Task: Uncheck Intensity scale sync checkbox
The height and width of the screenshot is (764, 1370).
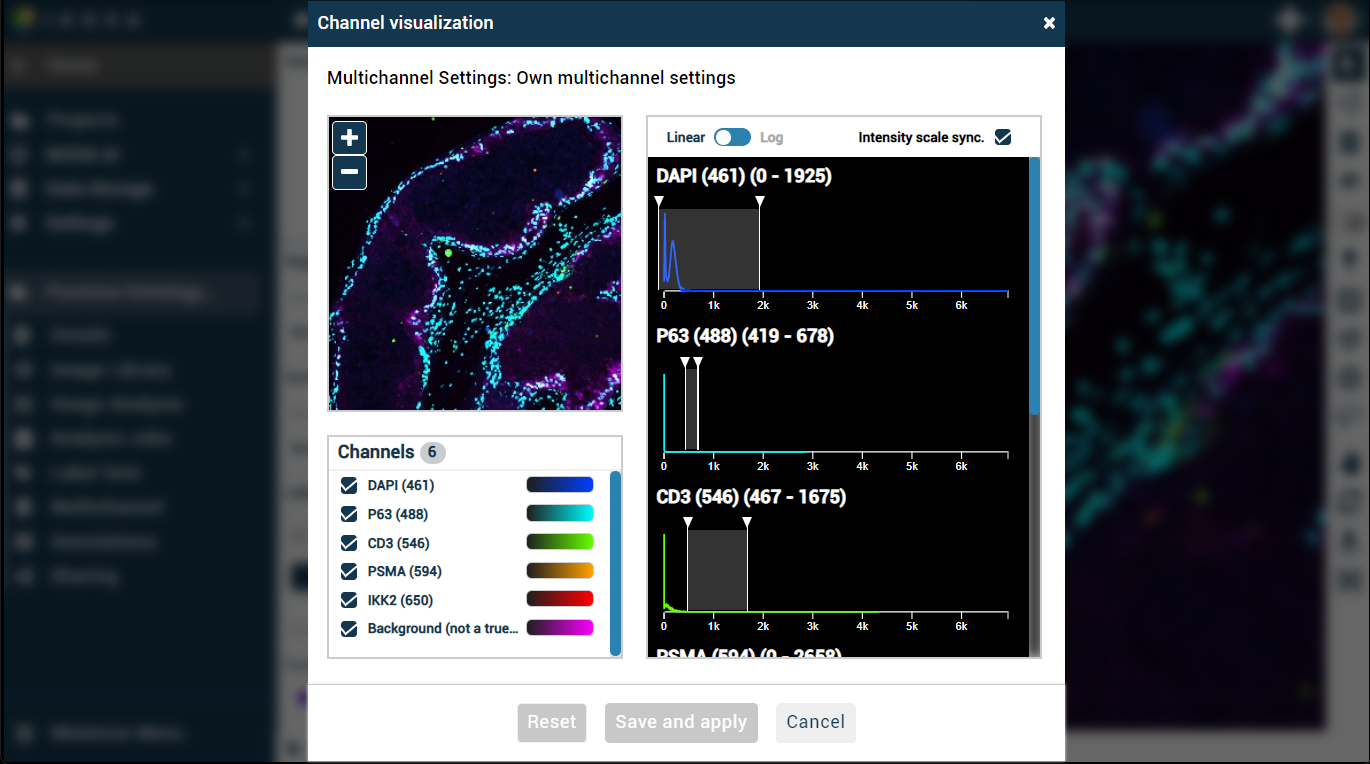Action: (1003, 137)
